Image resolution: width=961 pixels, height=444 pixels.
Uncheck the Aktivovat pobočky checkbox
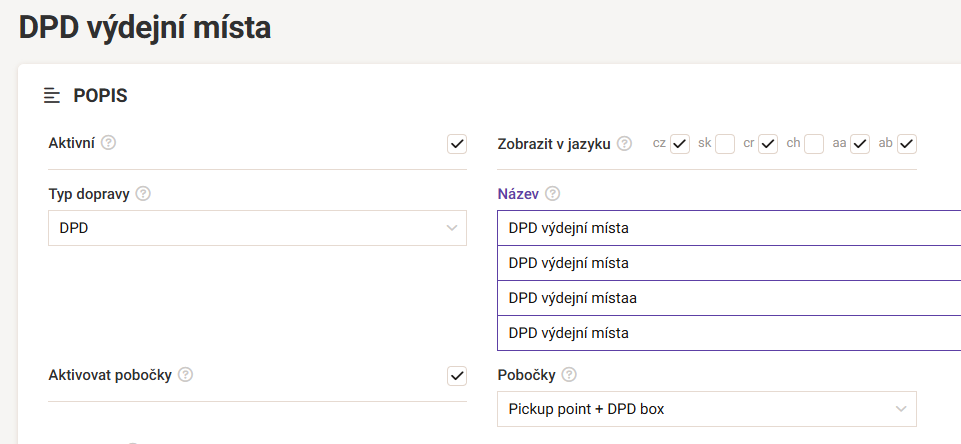click(457, 376)
